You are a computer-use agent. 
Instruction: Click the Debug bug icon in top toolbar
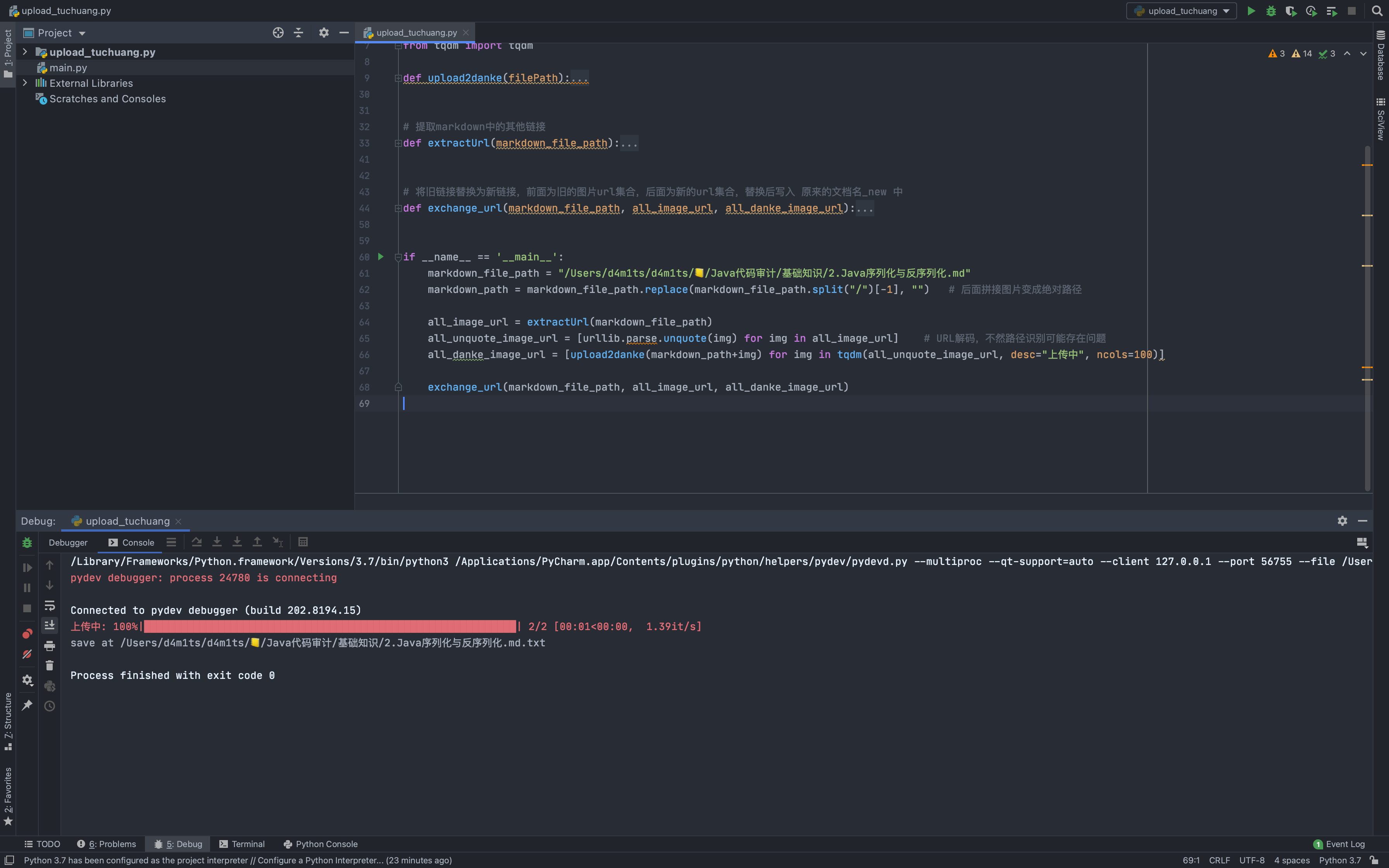(x=1271, y=11)
